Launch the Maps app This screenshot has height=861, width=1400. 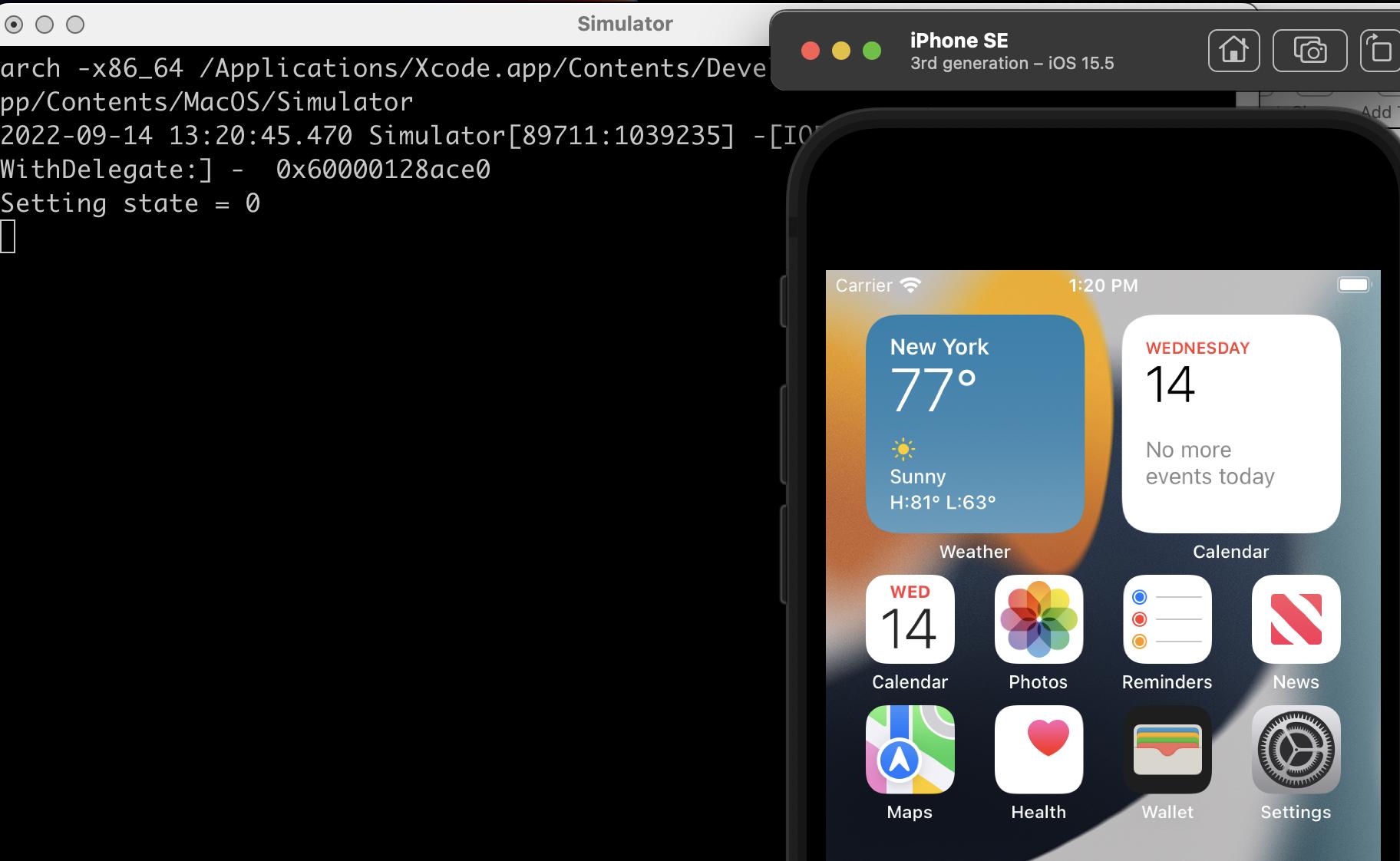(910, 750)
